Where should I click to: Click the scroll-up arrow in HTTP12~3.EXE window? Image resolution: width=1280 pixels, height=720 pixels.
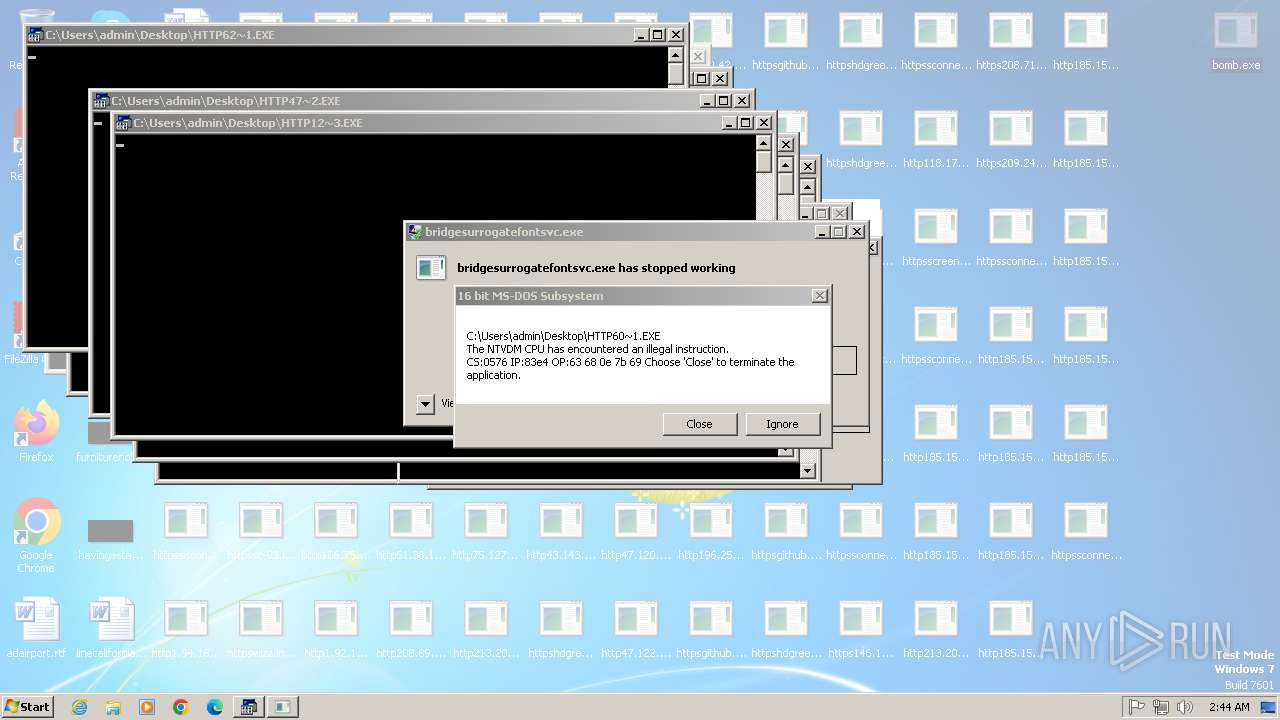coord(764,142)
